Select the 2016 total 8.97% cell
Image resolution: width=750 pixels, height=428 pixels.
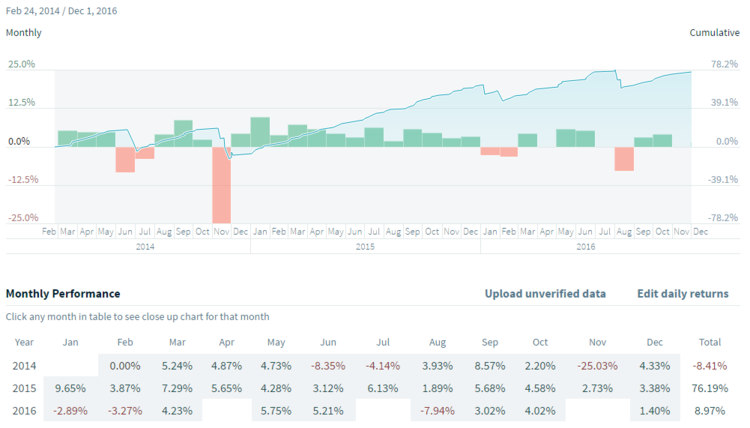710,410
